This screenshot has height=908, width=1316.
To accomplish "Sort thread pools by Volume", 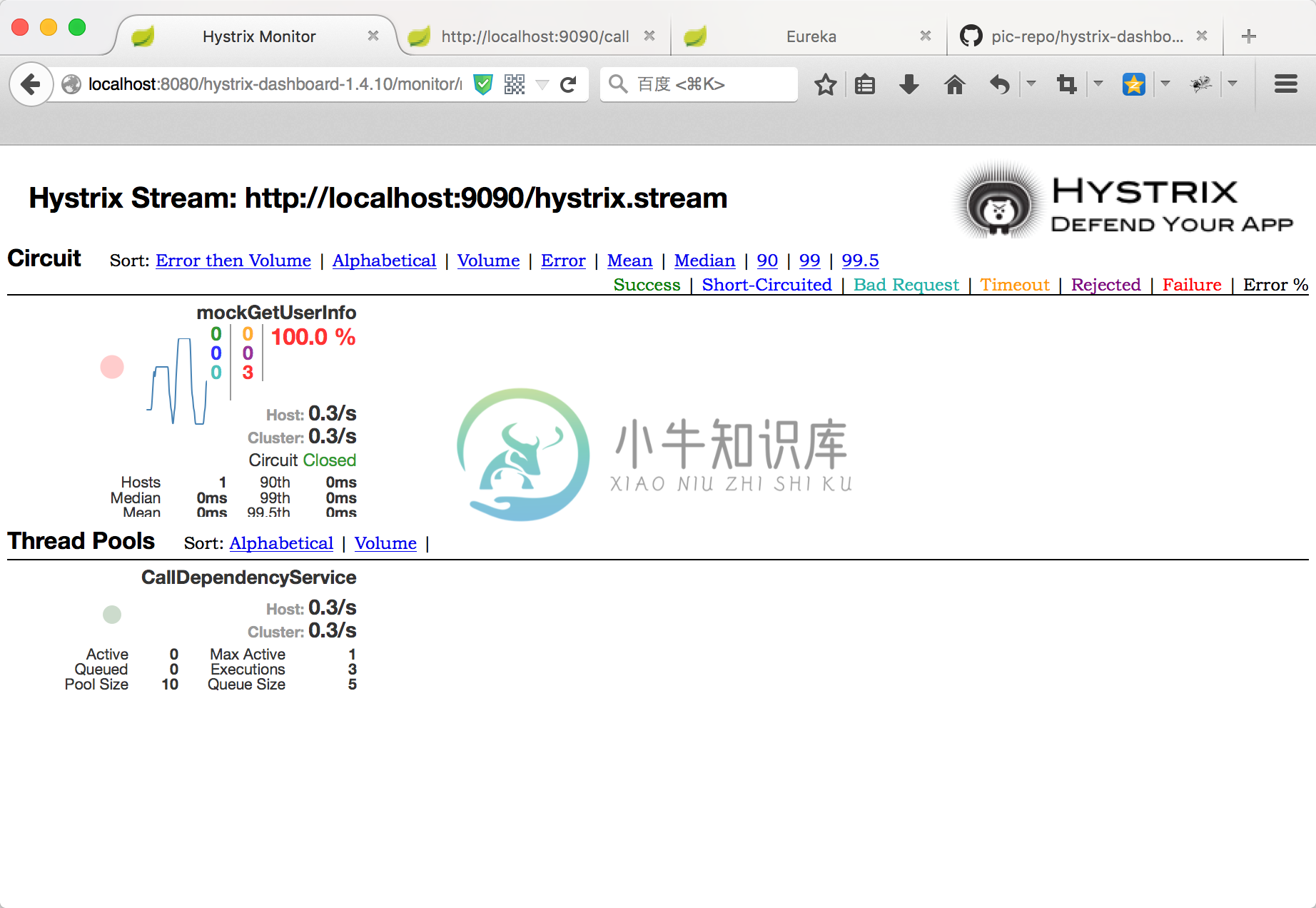I will (x=385, y=543).
